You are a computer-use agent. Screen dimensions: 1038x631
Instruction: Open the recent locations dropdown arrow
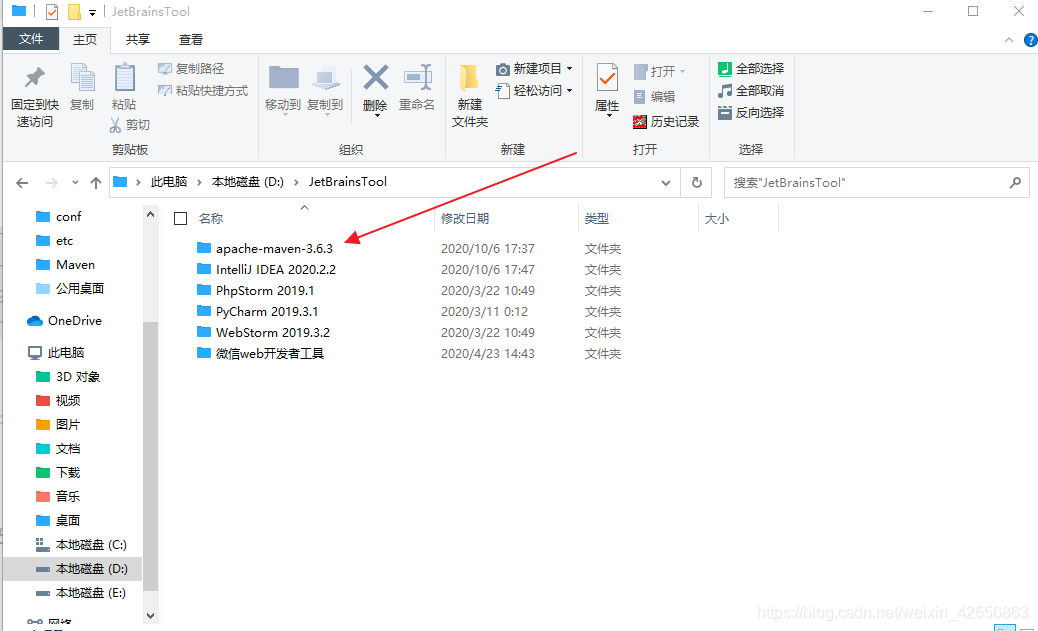point(75,183)
